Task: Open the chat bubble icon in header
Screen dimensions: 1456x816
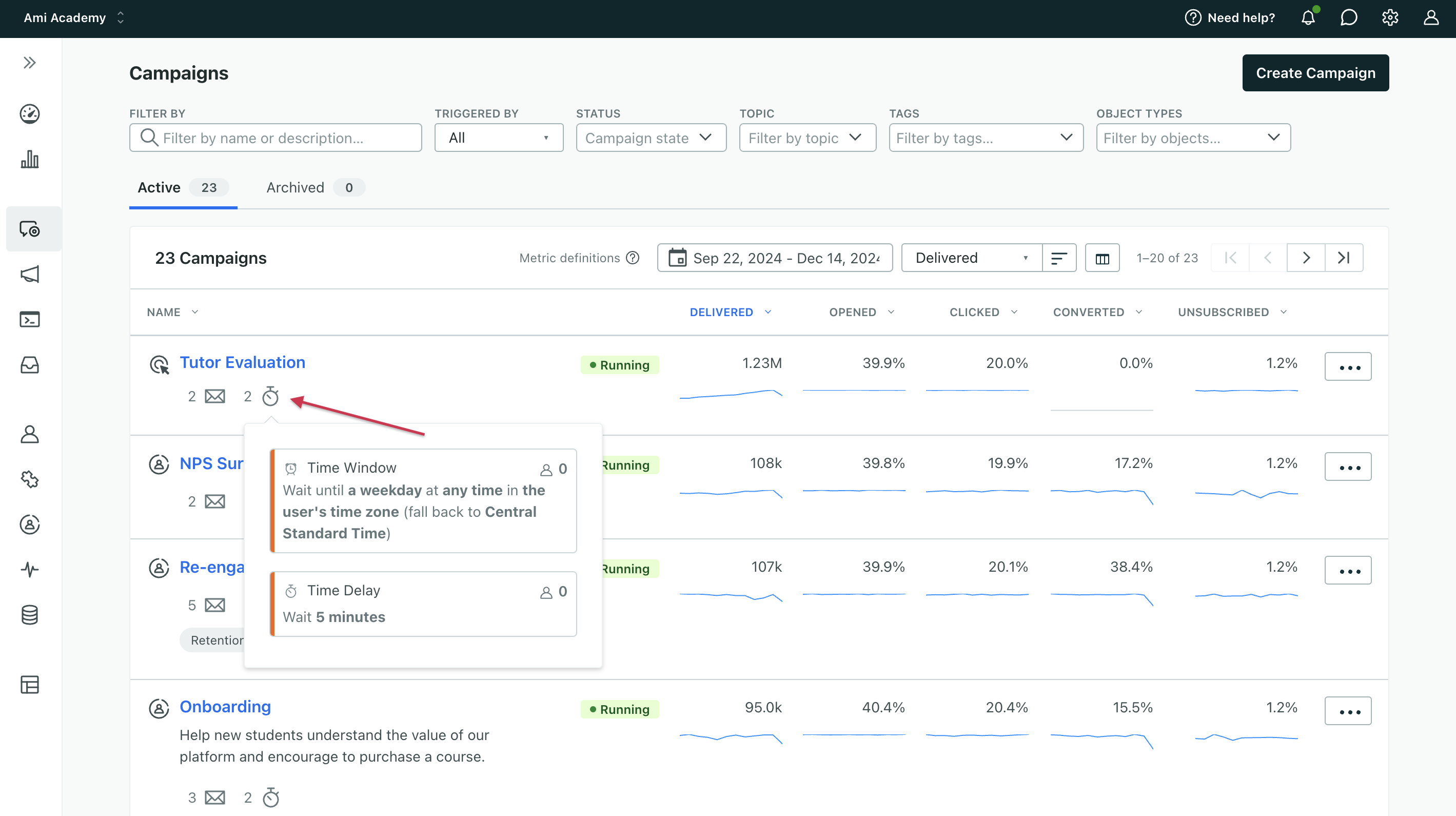Action: [1349, 17]
